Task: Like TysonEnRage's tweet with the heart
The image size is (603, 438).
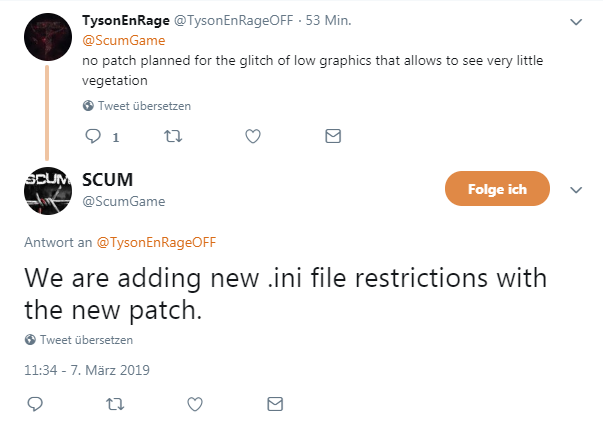Action: [253, 136]
